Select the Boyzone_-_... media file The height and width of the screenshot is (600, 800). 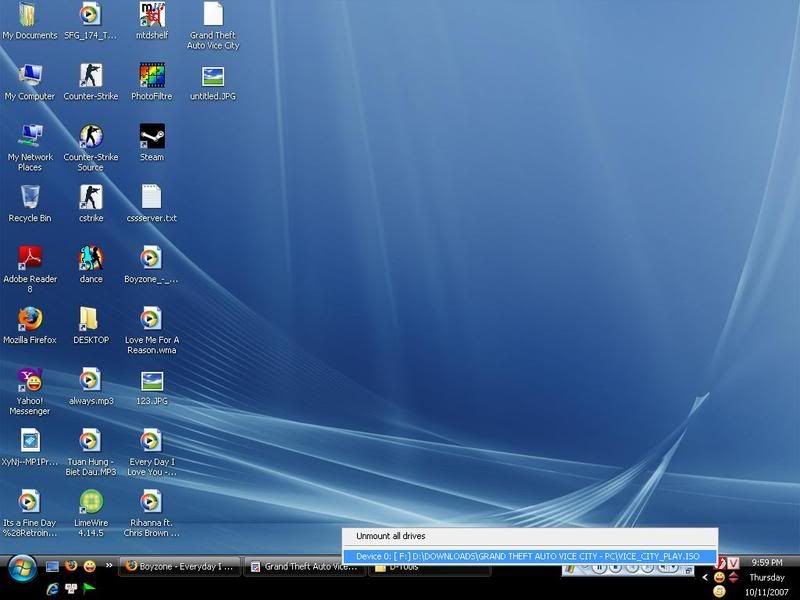[152, 264]
